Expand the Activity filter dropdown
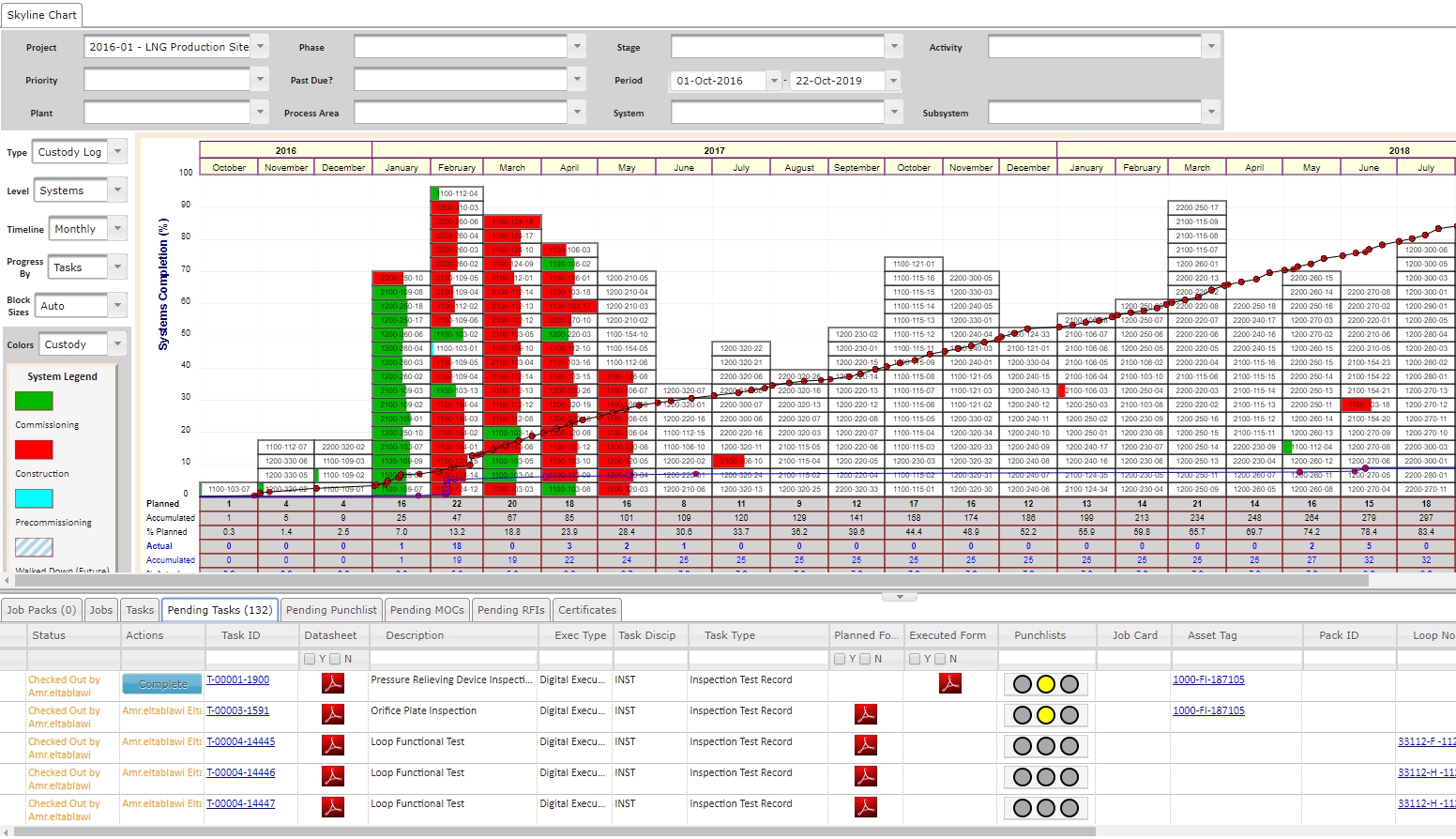The width and height of the screenshot is (1456, 839). tap(1212, 46)
